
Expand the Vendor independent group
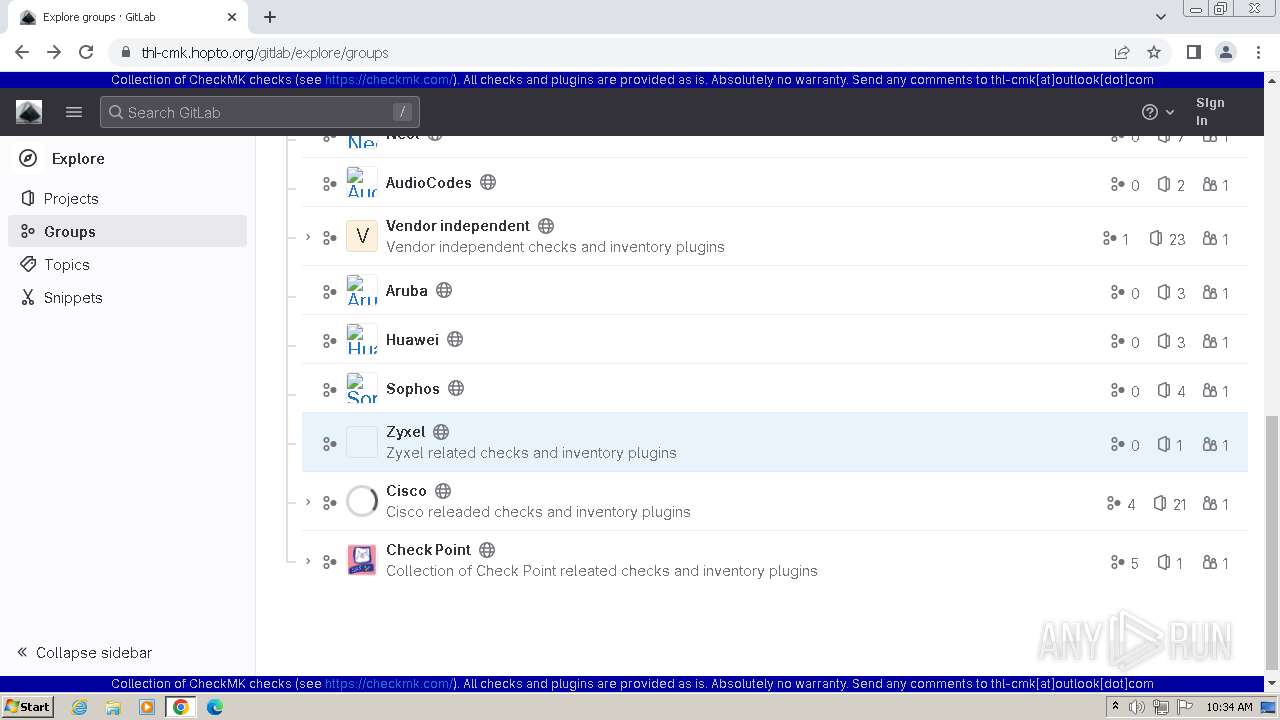click(308, 237)
